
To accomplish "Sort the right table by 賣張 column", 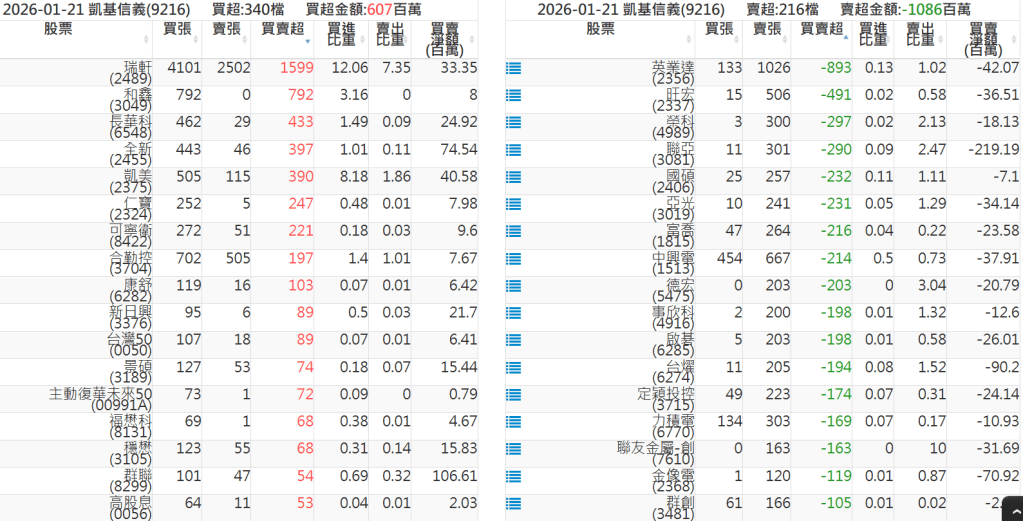I will click(x=767, y=30).
